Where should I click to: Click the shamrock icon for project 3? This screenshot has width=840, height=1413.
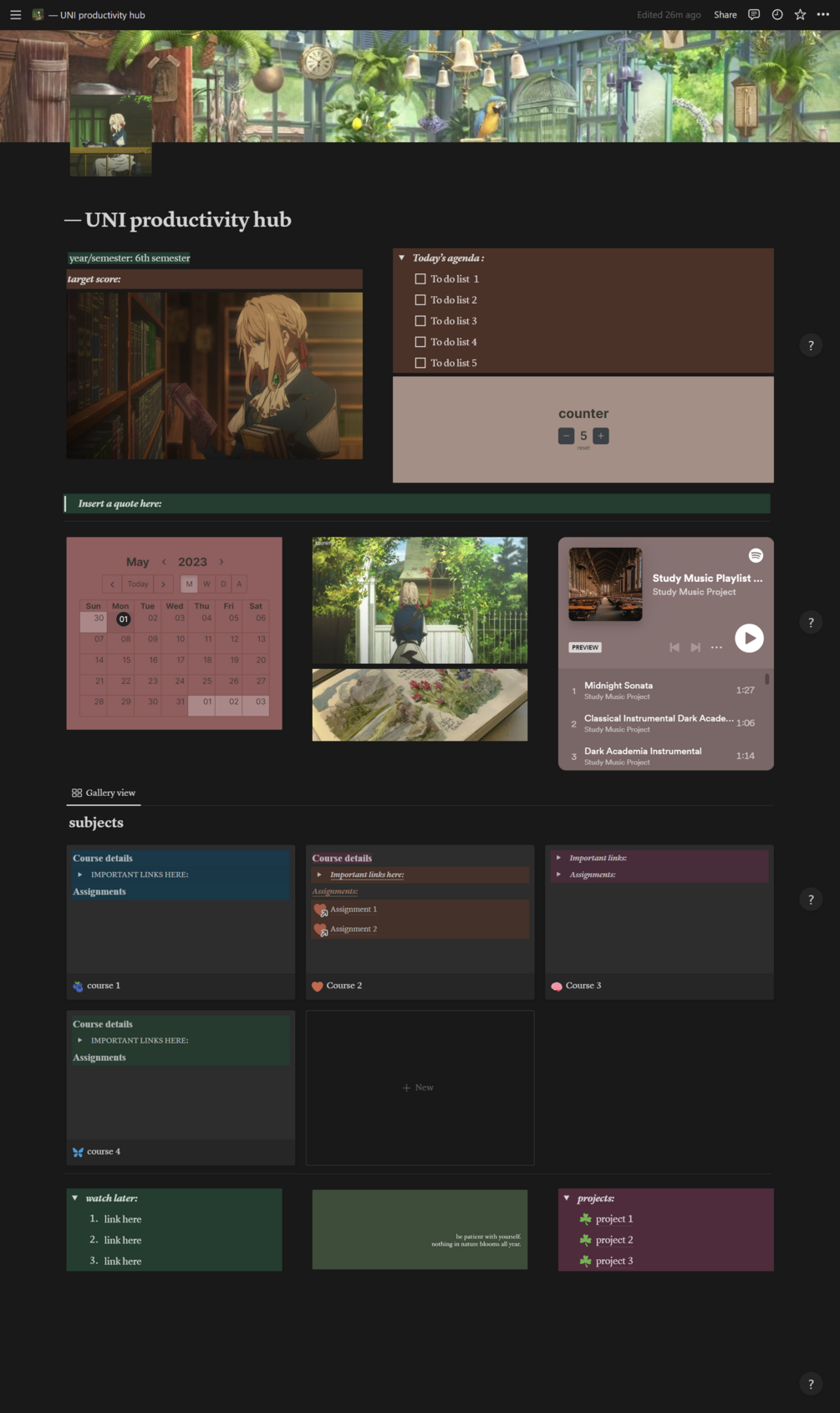585,1261
